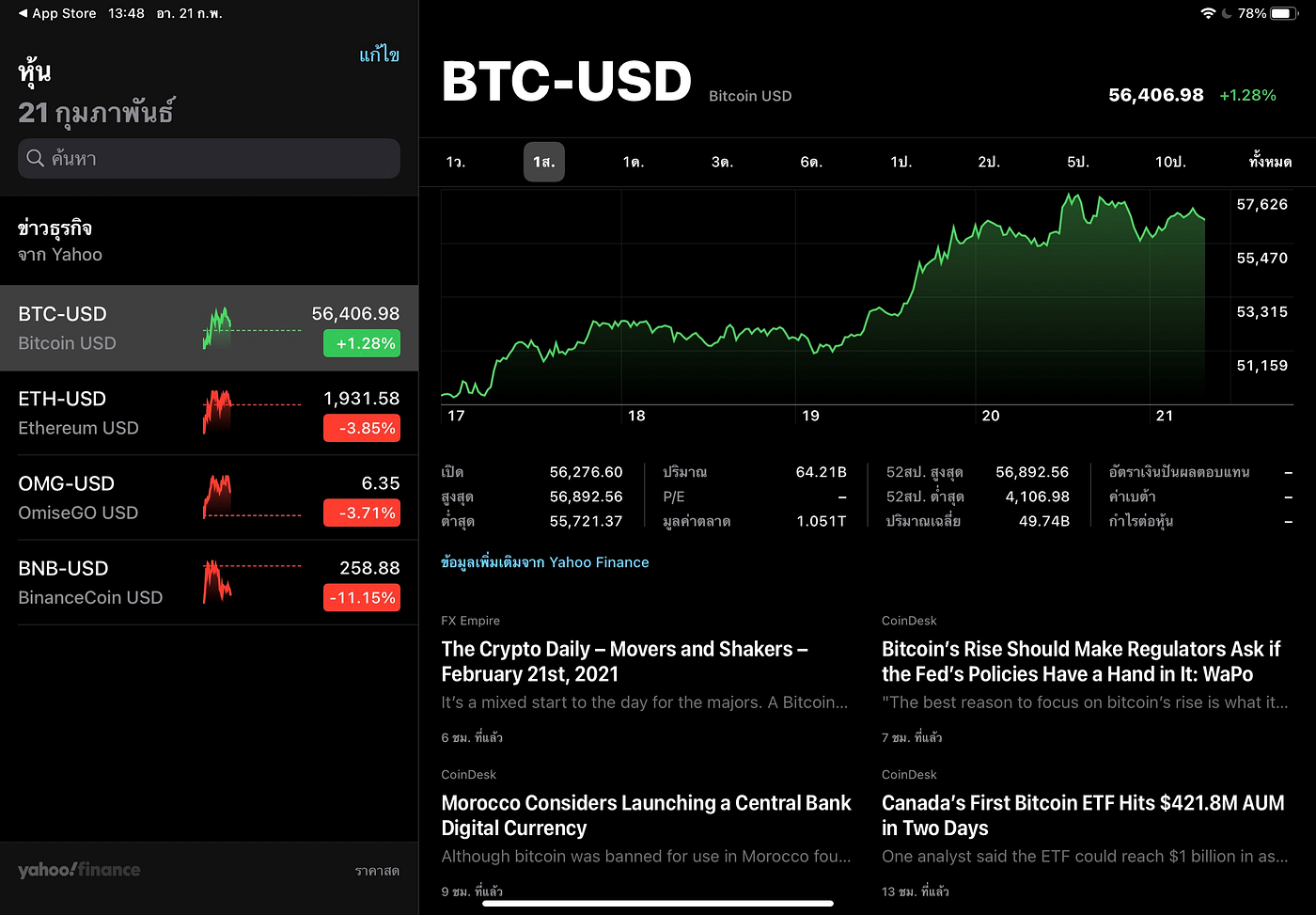Tap ราคาสด label in the sidebar footer
The width and height of the screenshot is (1316, 915).
point(377,871)
